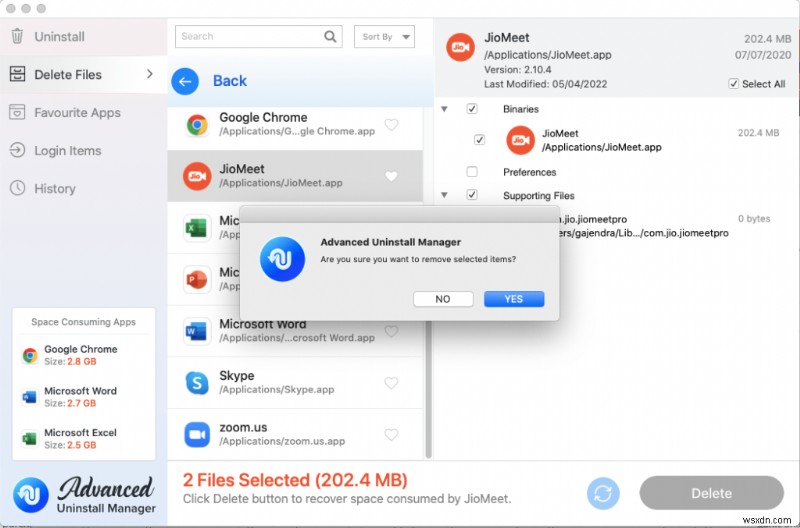Collapse the Supporting Files disclosure triangle

pyautogui.click(x=444, y=195)
